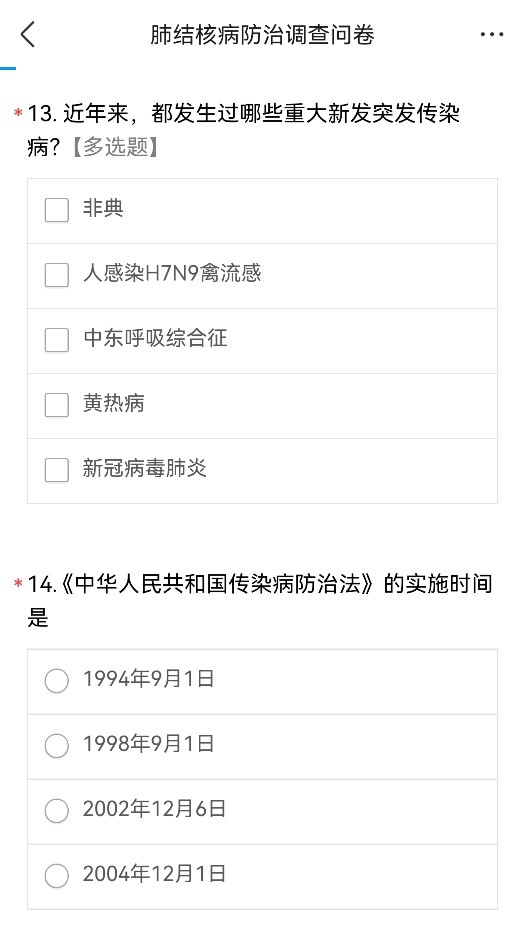525x934 pixels.
Task: Tick the 人感染H7N9禽流感 checkbox
Action: [57, 275]
